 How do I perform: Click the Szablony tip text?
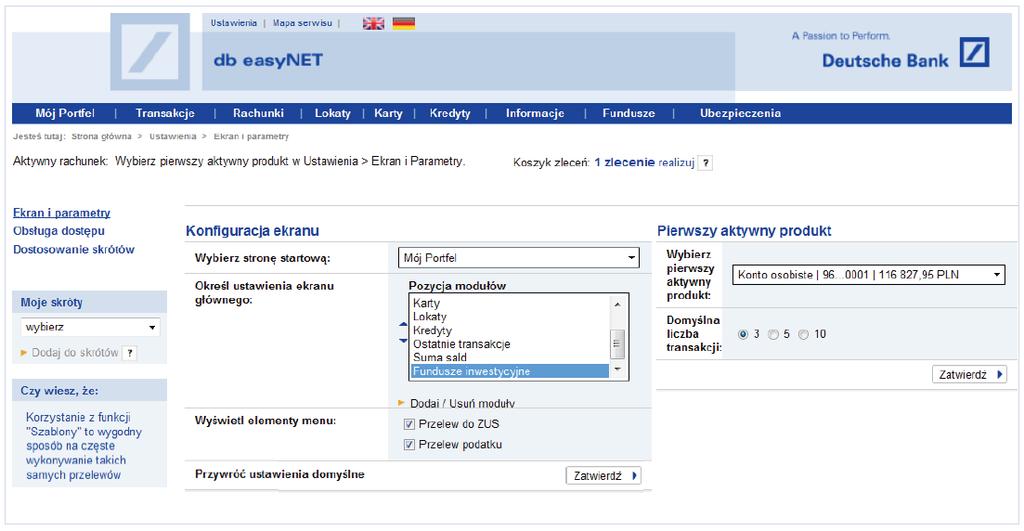[x=84, y=446]
